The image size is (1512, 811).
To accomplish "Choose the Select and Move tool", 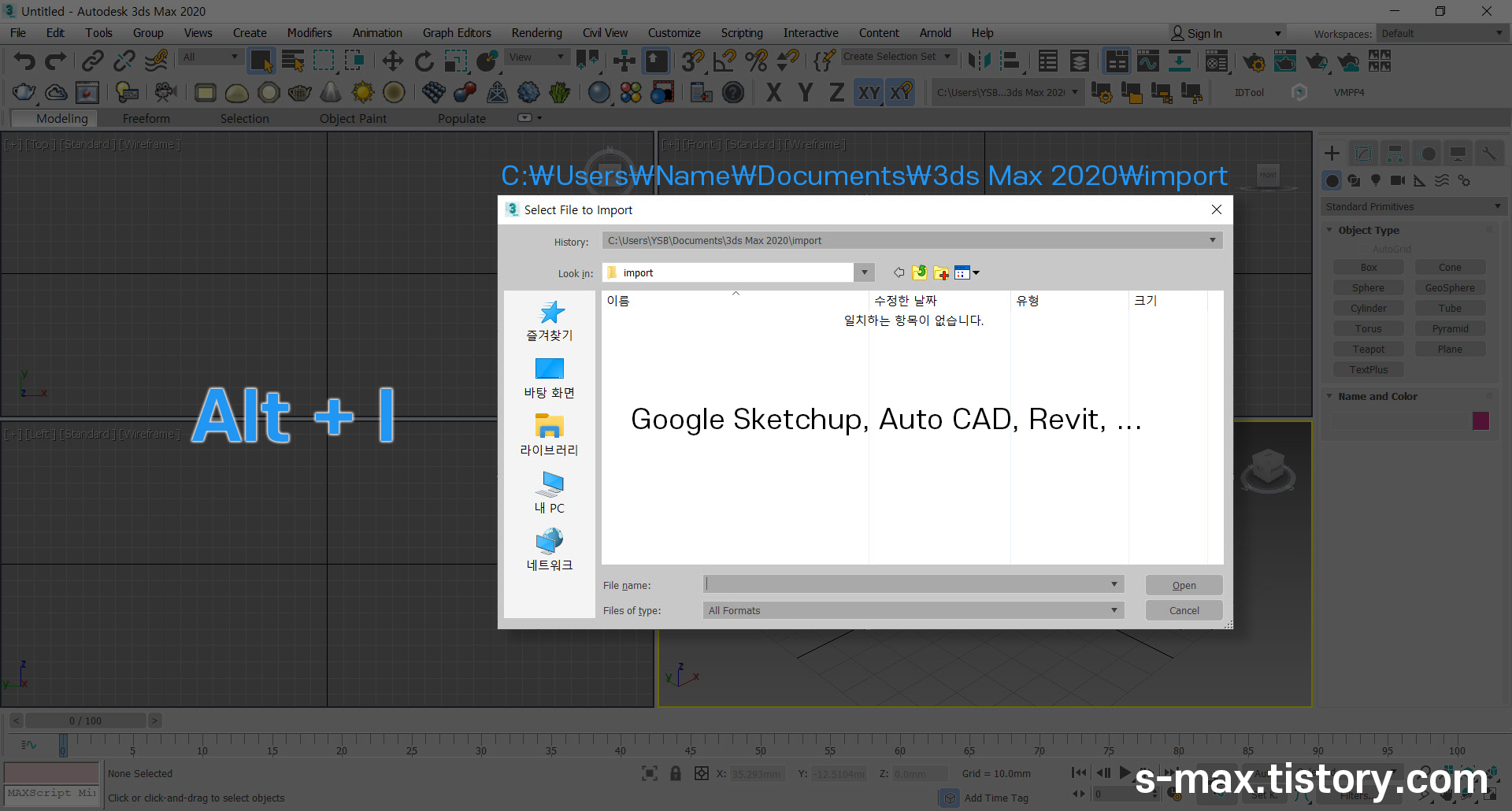I will pos(392,61).
